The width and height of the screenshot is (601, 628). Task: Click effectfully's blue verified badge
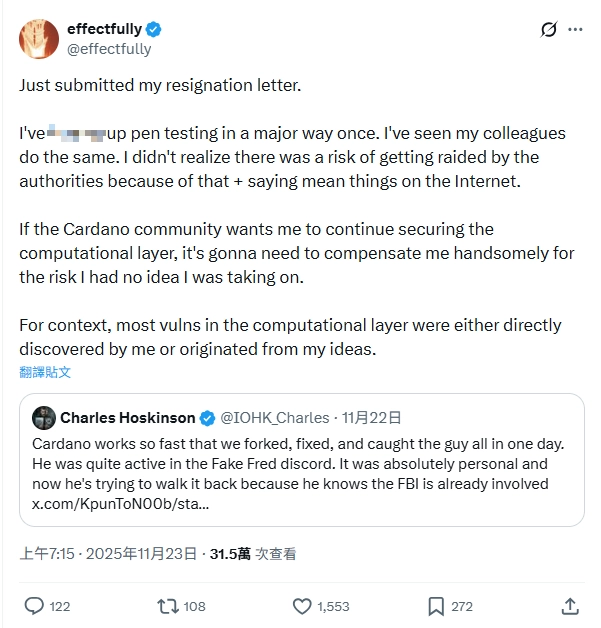(x=153, y=29)
